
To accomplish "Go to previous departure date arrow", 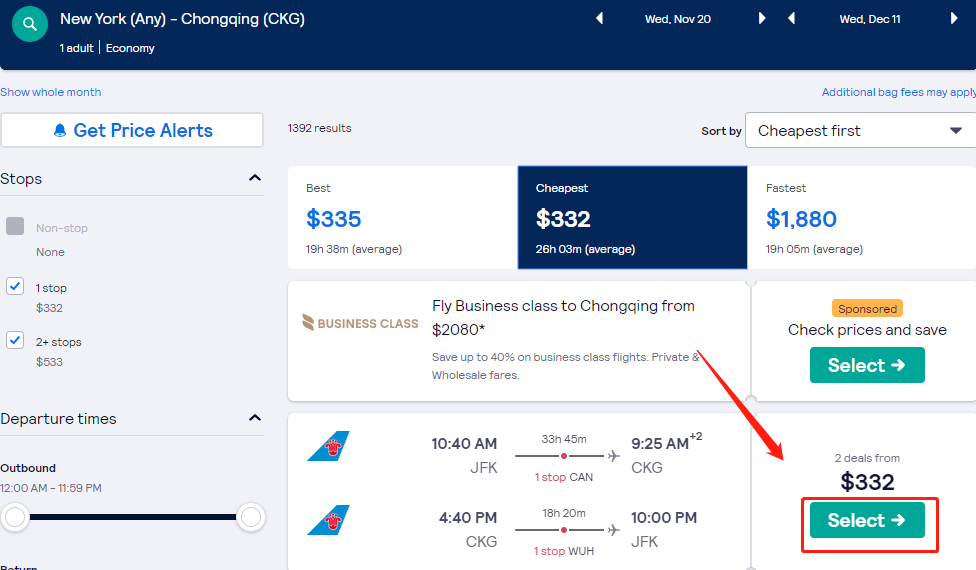I will 599,19.
